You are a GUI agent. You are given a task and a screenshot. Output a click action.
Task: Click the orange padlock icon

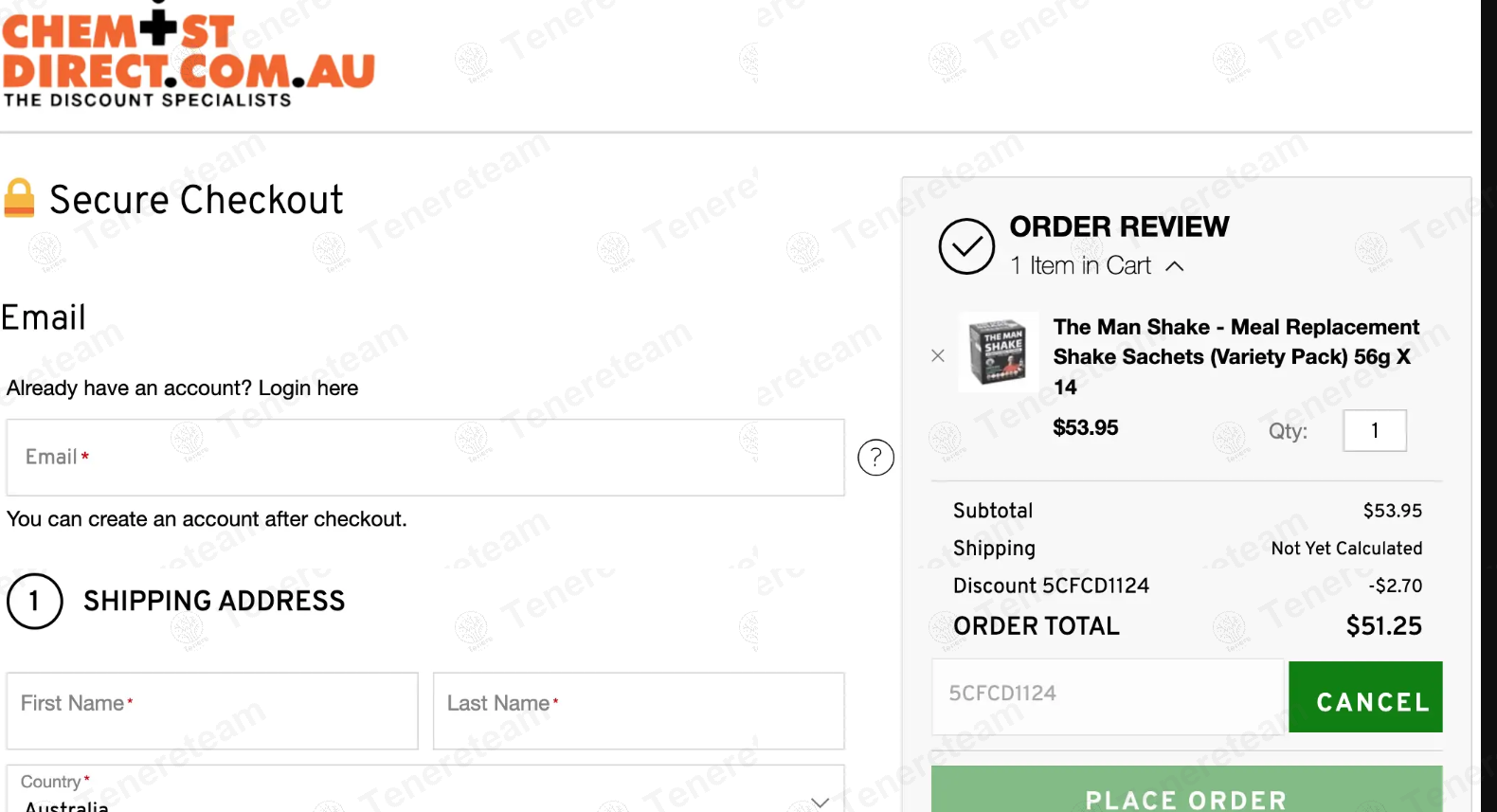(x=19, y=198)
